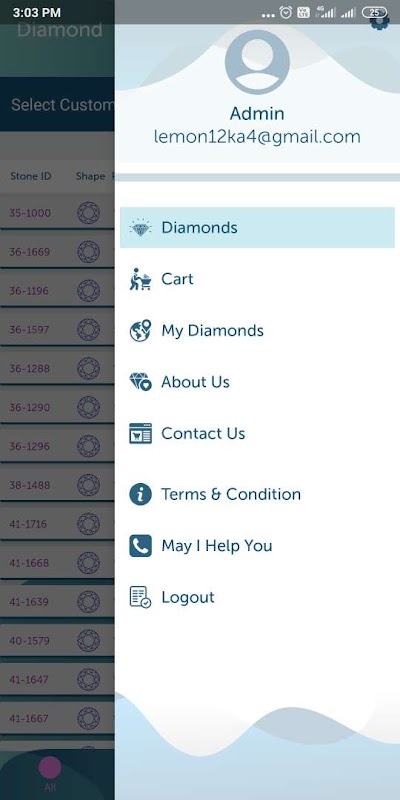Open the Diamonds menu item

click(257, 228)
